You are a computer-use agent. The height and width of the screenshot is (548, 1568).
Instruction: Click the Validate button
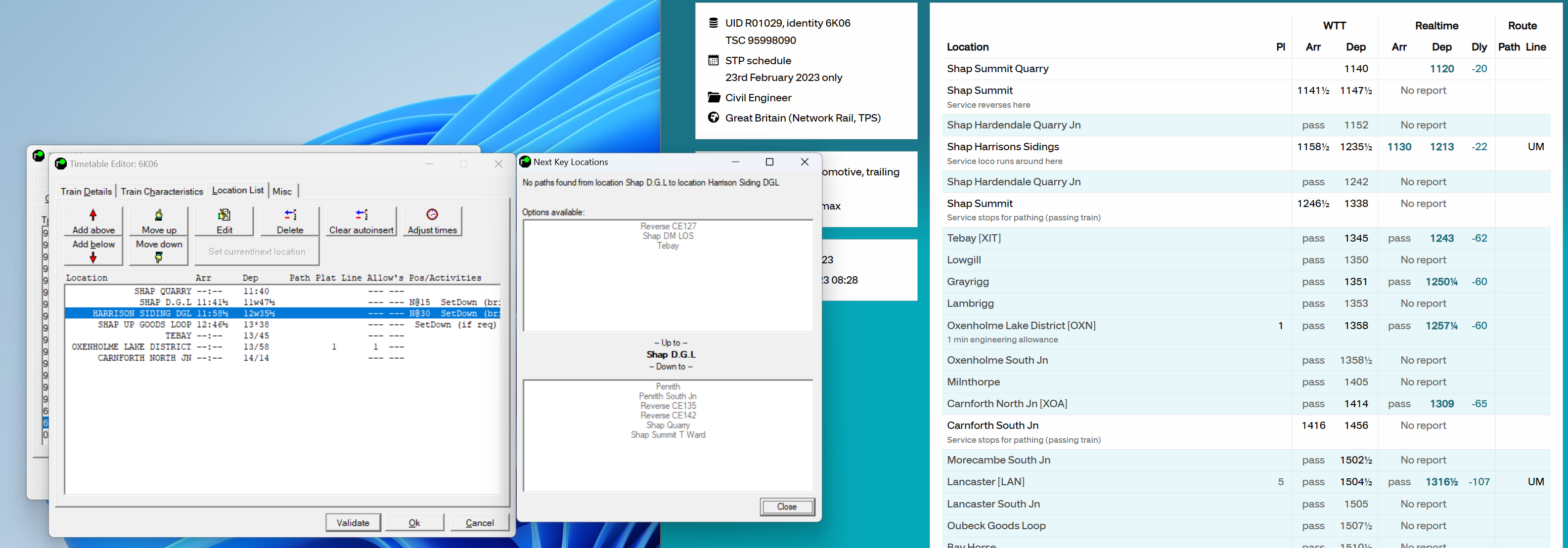[353, 522]
